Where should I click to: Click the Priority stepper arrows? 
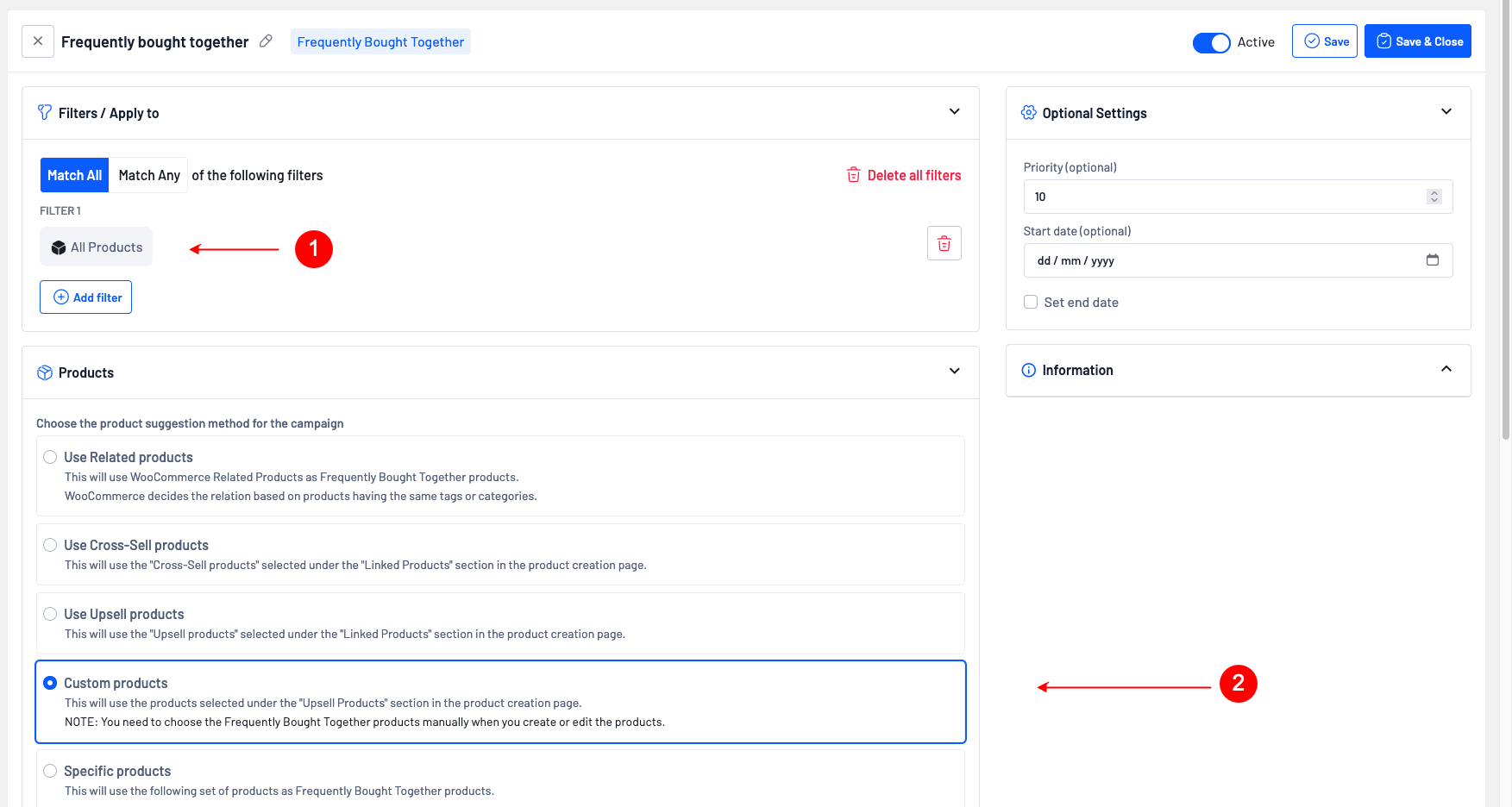click(x=1434, y=197)
